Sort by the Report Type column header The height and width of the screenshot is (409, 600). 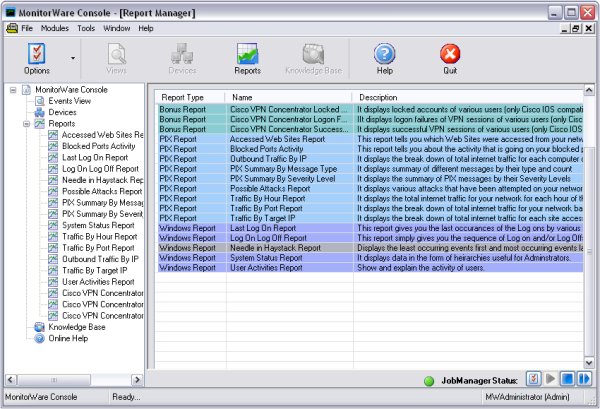point(190,98)
